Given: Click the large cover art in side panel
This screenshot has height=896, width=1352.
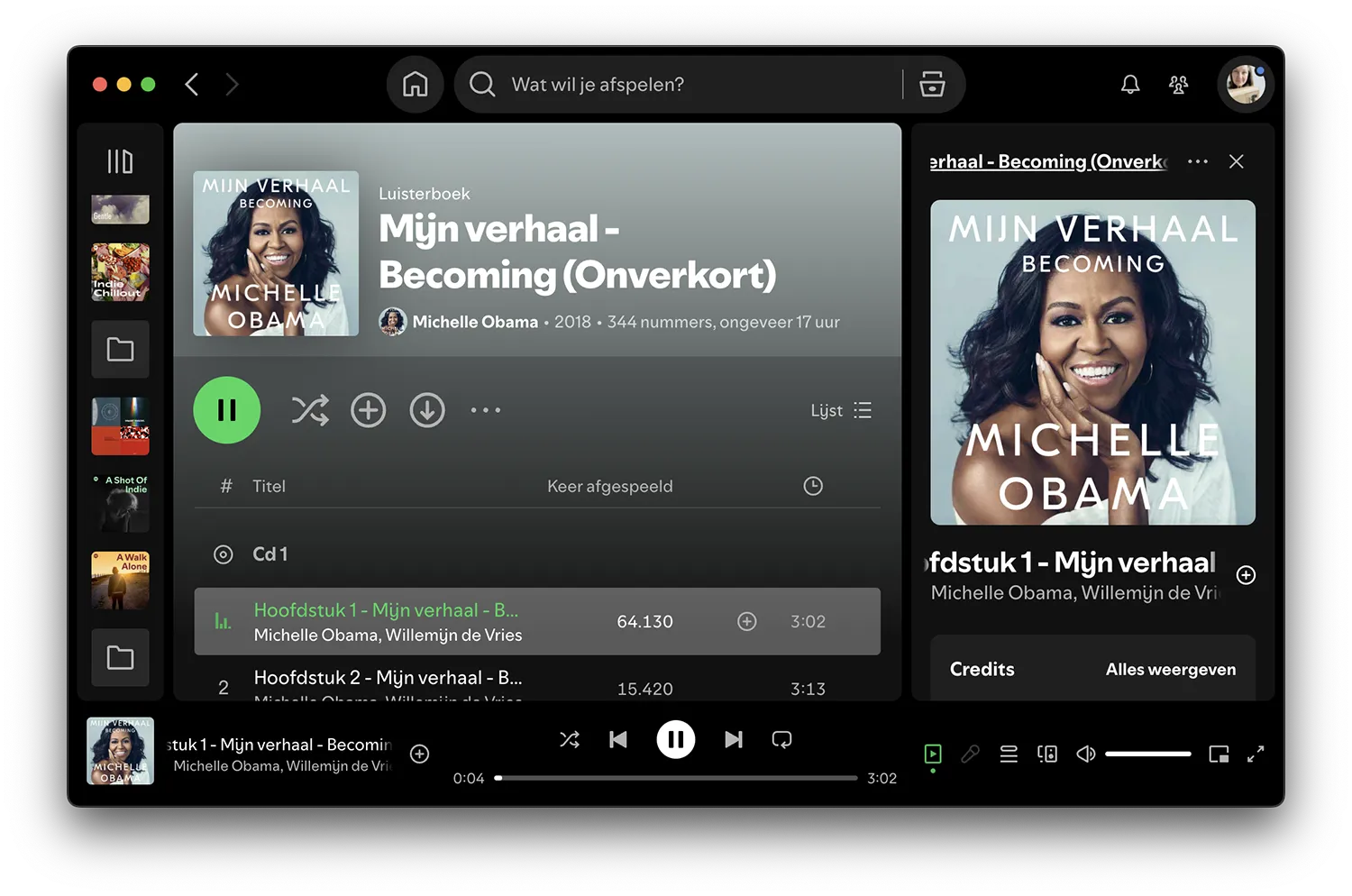Looking at the screenshot, I should 1092,362.
